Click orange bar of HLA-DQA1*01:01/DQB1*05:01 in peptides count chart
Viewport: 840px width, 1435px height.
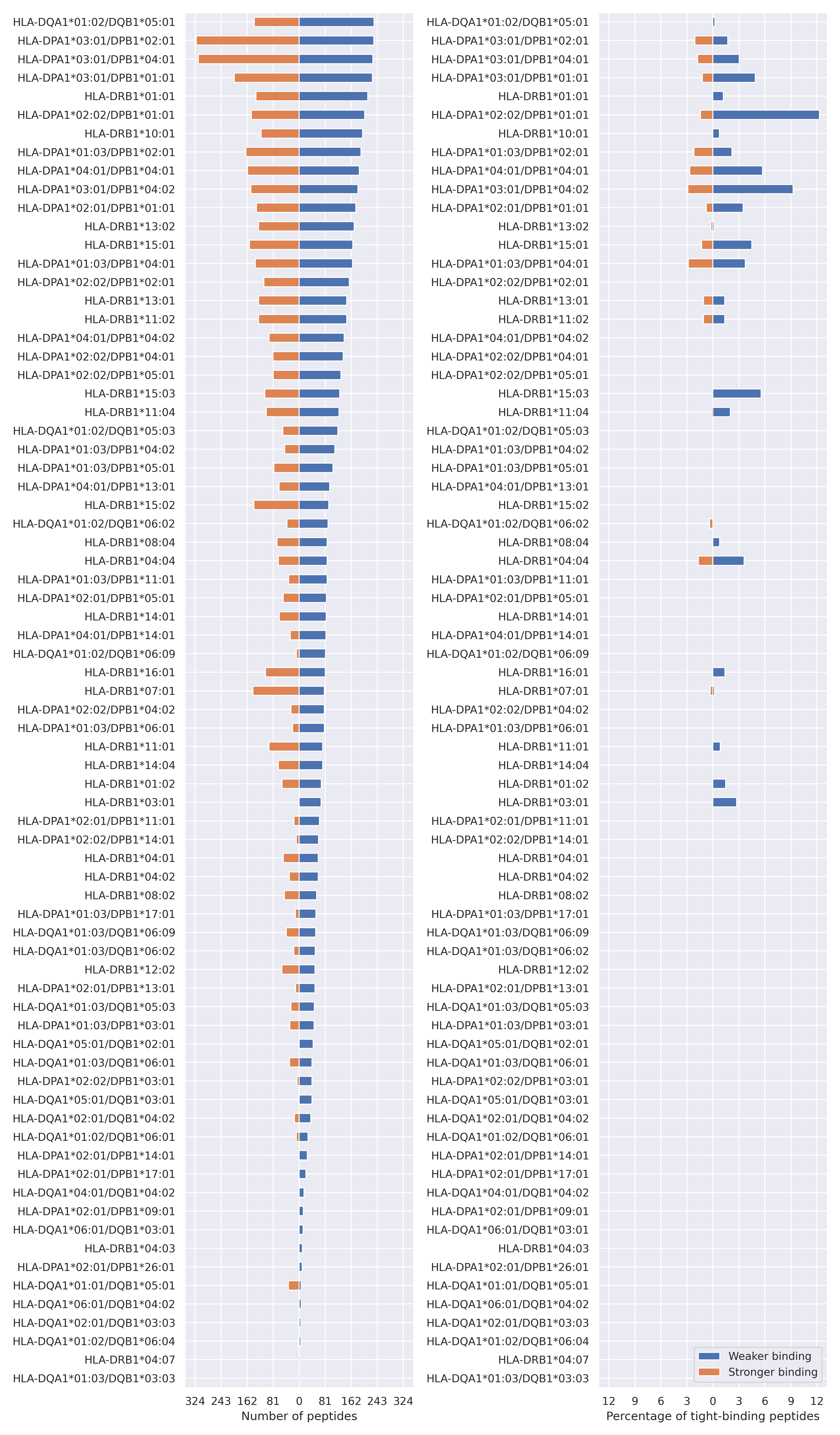[x=293, y=1285]
